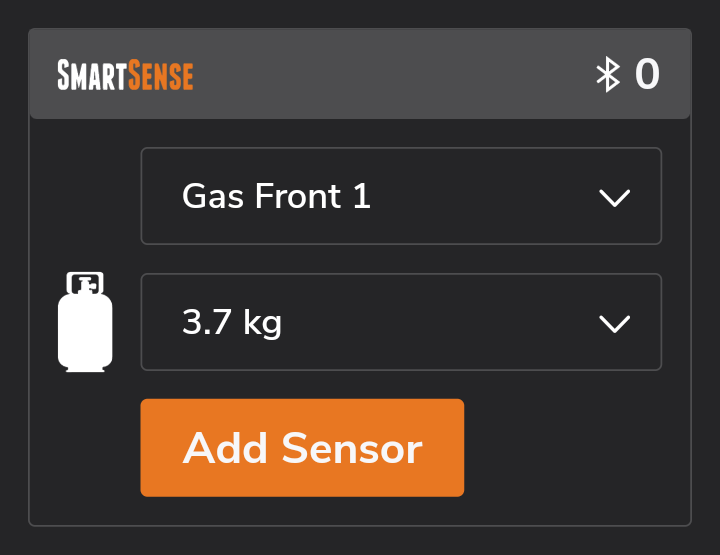Click the "3.7 kg" text value
The image size is (720, 555).
pyautogui.click(x=232, y=322)
